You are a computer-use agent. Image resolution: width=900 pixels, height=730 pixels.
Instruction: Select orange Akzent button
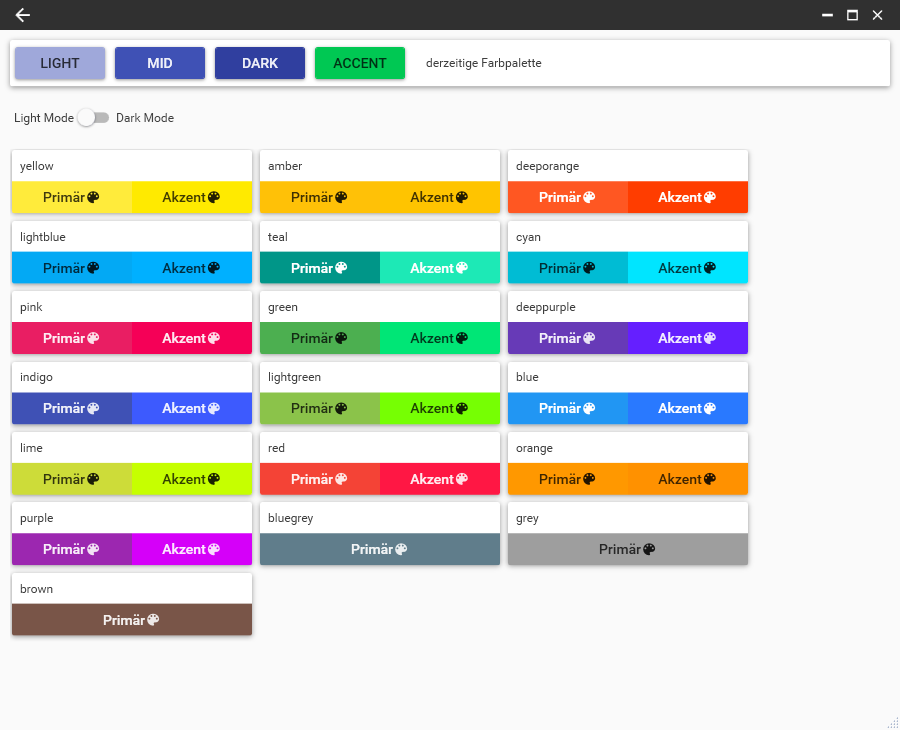tap(688, 479)
